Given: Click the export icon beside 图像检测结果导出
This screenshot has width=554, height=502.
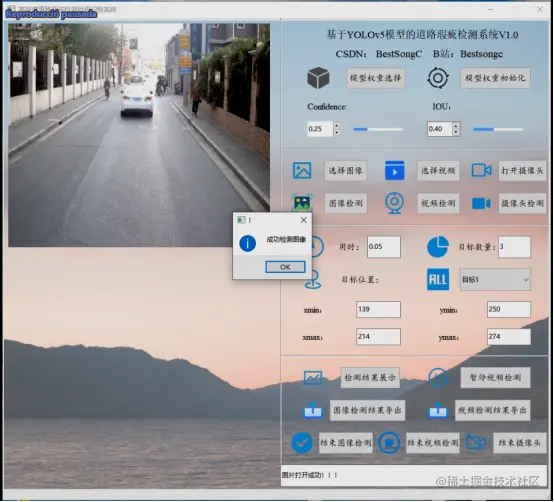Looking at the screenshot, I should pos(313,411).
